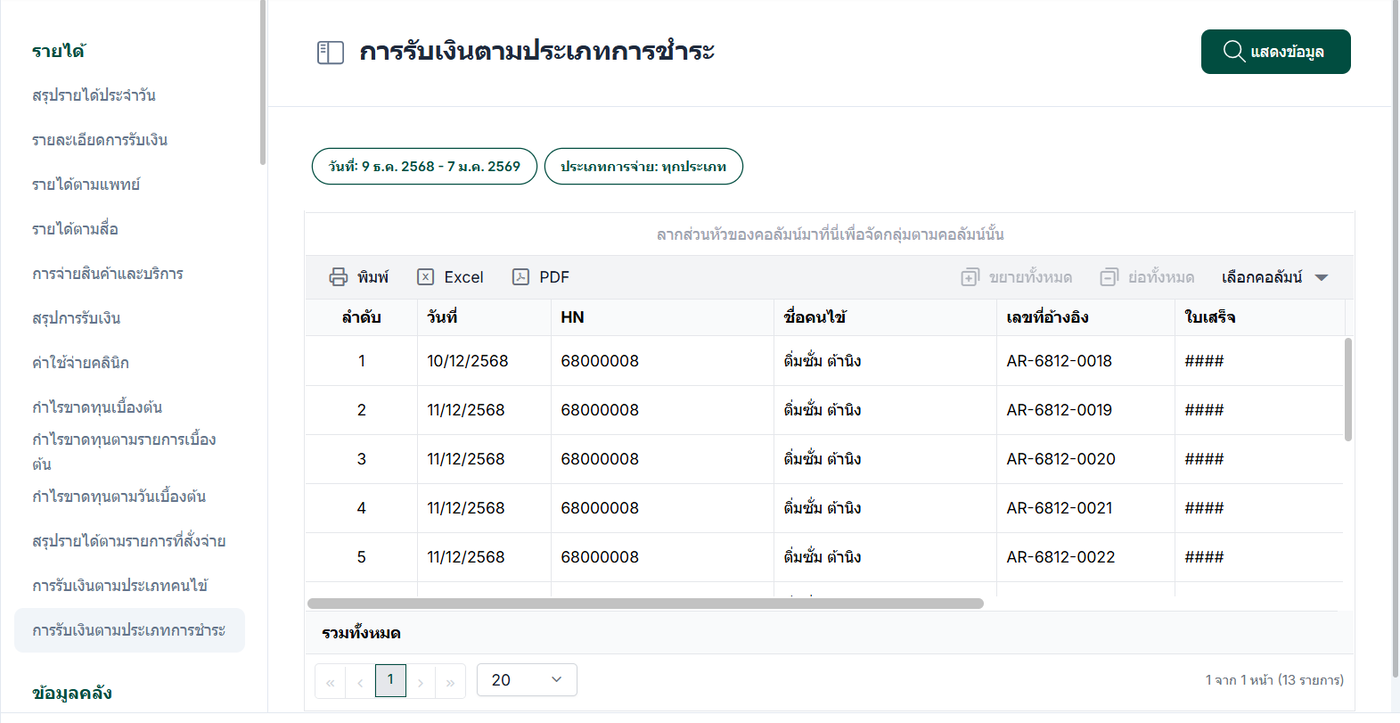Click reference number AR-6812-0021

(x=1059, y=508)
